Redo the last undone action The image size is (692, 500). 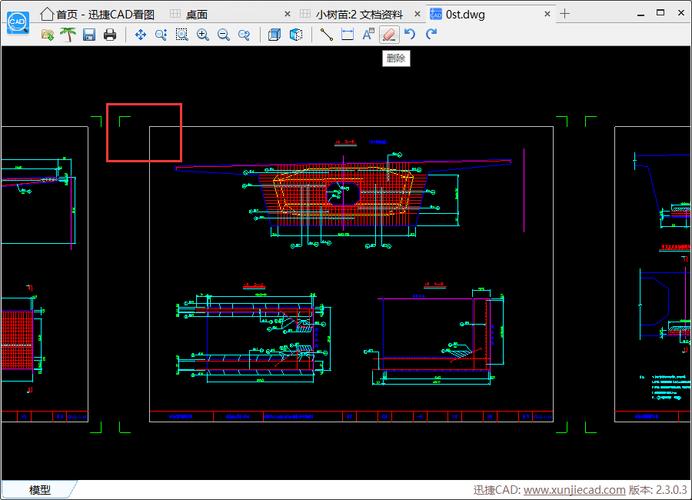[431, 34]
